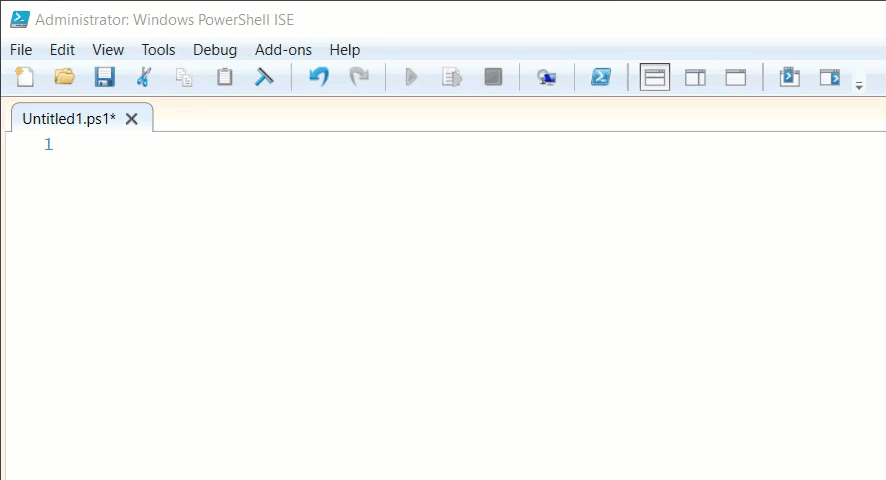Screen dimensions: 886x480
Task: Save script using the floppy disk icon
Action: [105, 77]
